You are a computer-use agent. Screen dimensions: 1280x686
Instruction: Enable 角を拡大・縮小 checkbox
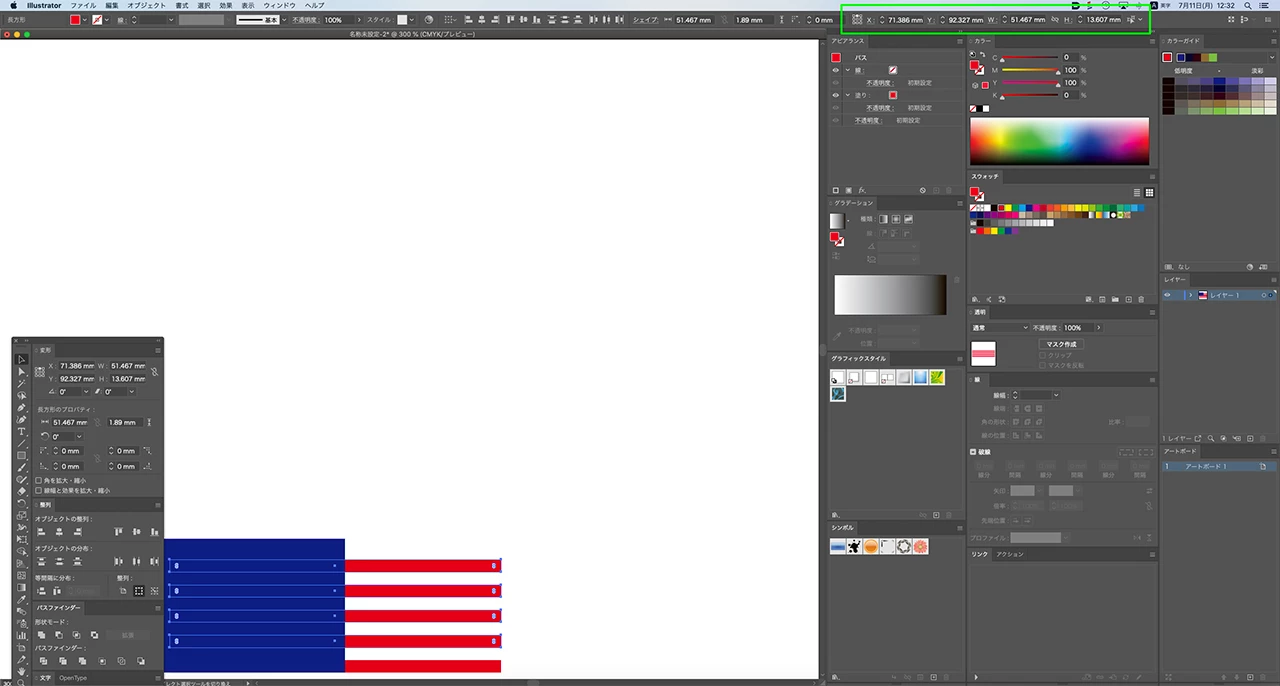[x=38, y=481]
